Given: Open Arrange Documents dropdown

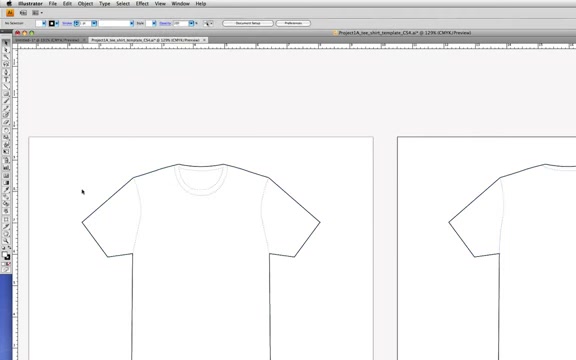Looking at the screenshot, I should [37, 13].
